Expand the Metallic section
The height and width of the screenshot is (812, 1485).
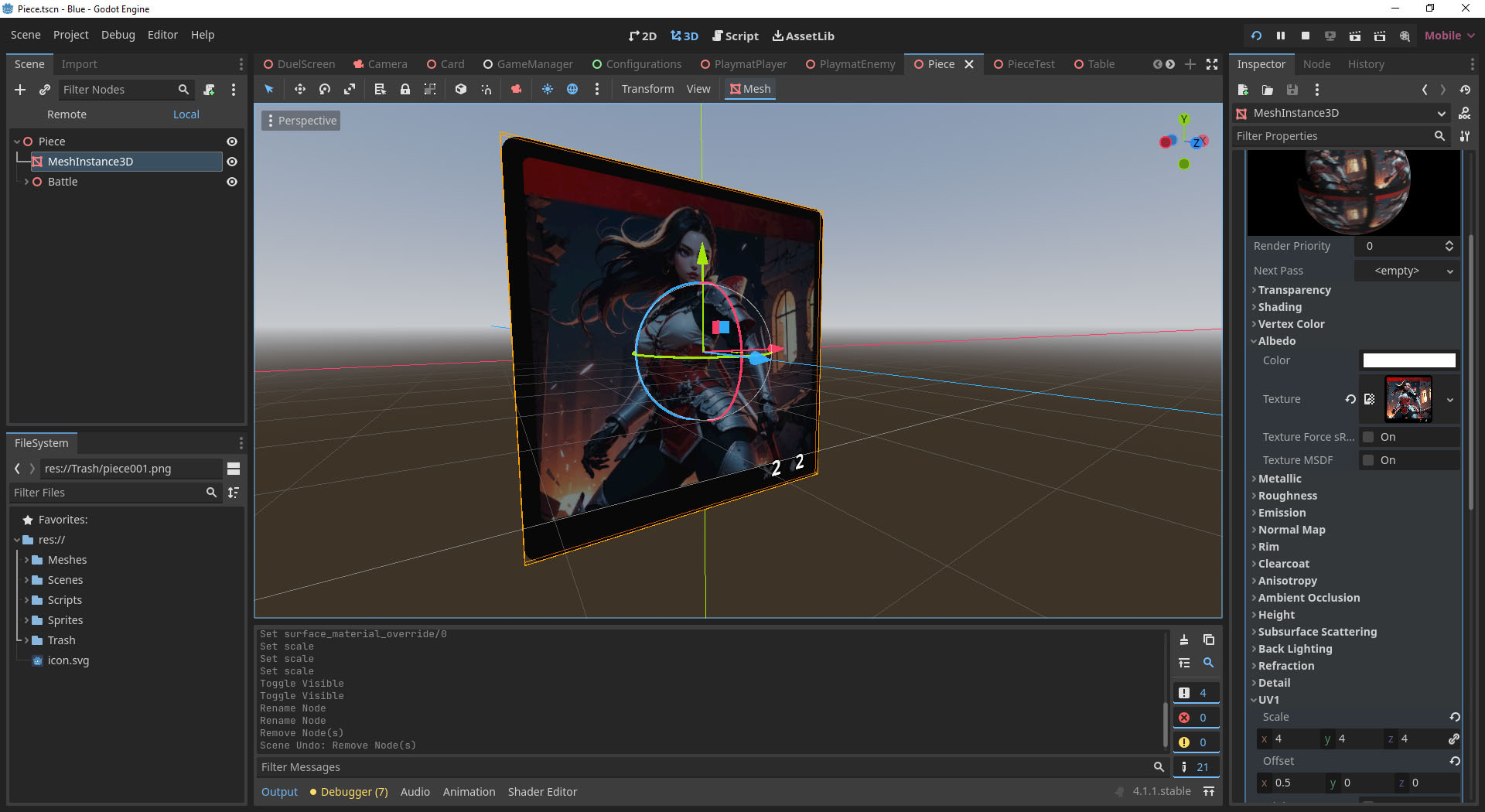click(1279, 479)
